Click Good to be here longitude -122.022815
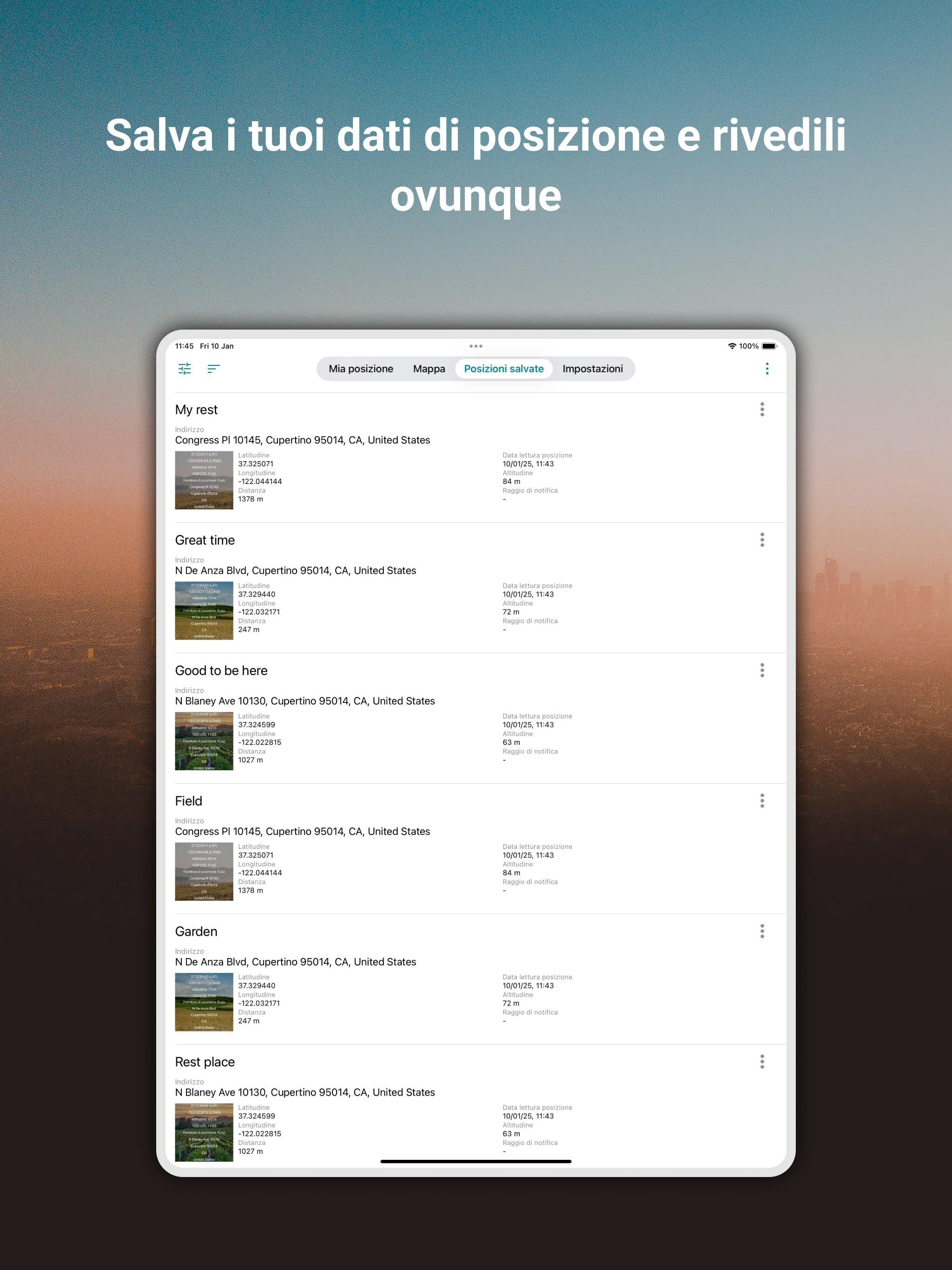 (x=259, y=742)
